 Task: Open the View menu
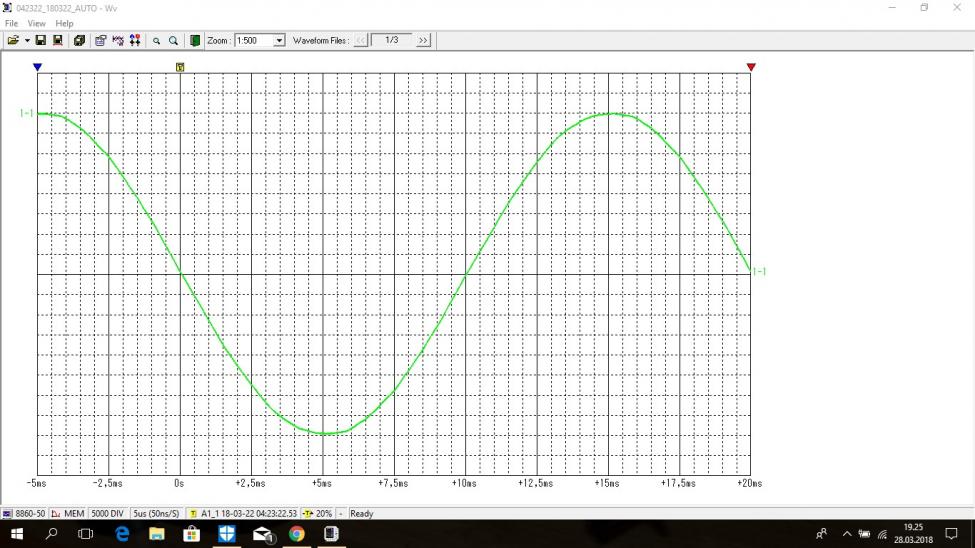coord(36,23)
